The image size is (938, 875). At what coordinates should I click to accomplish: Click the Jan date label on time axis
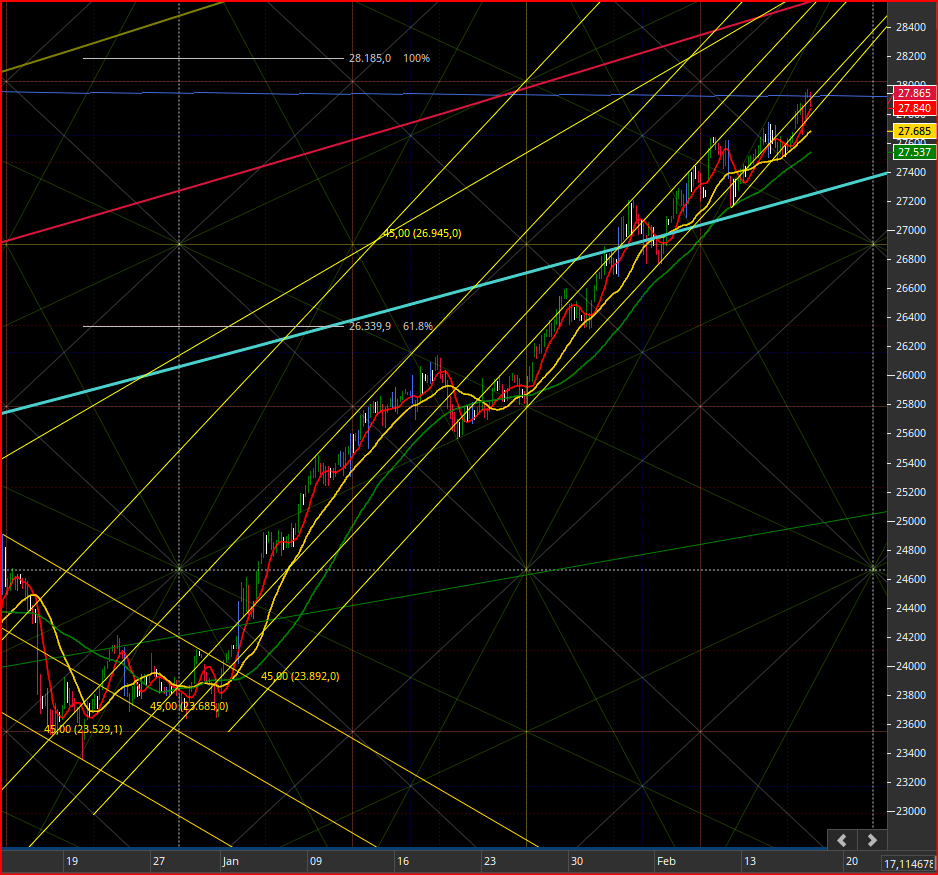(230, 861)
